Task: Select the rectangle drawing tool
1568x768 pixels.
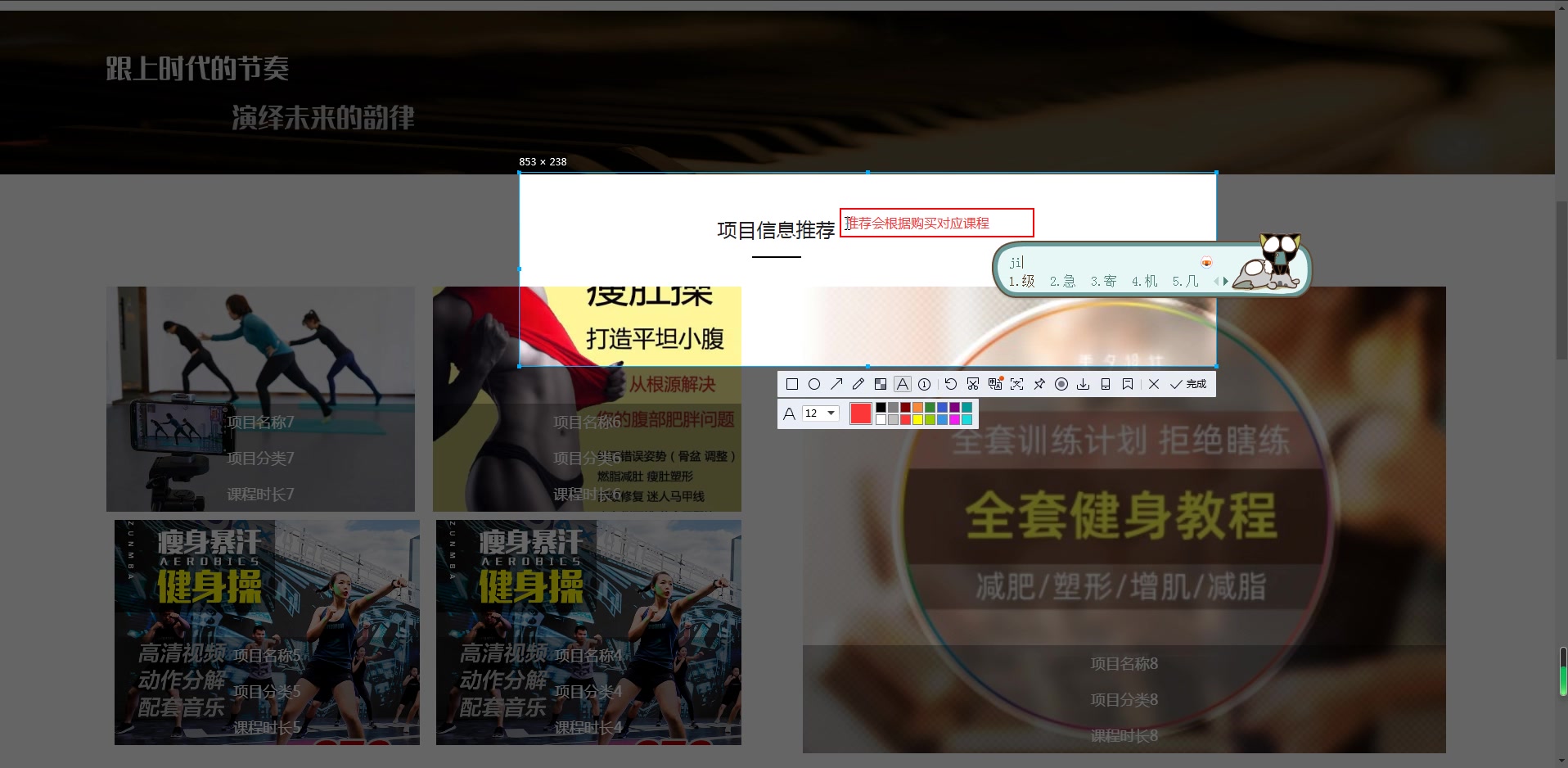Action: [x=791, y=383]
